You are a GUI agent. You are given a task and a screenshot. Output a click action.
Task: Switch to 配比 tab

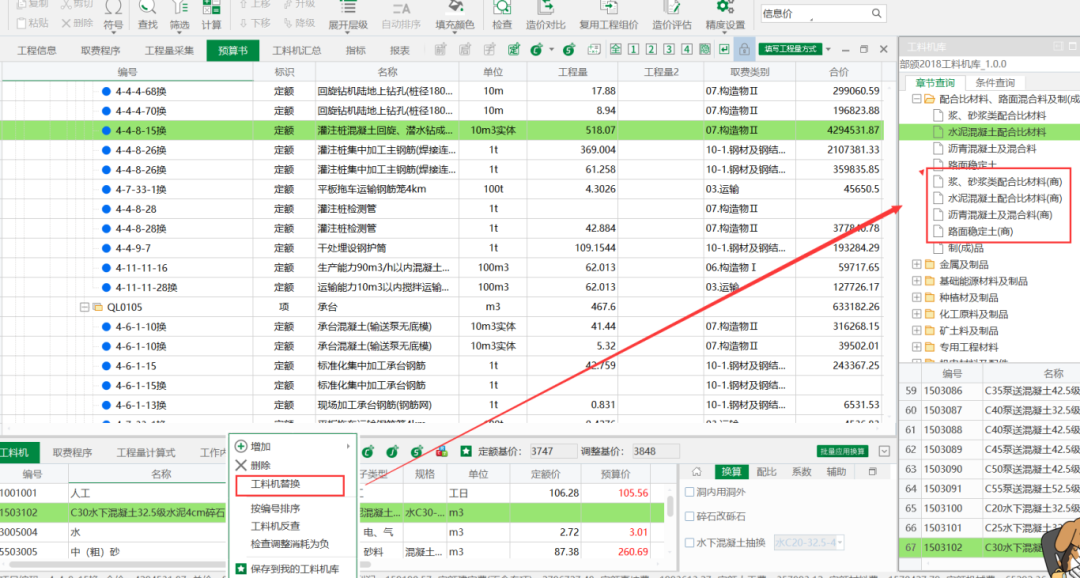tap(767, 472)
